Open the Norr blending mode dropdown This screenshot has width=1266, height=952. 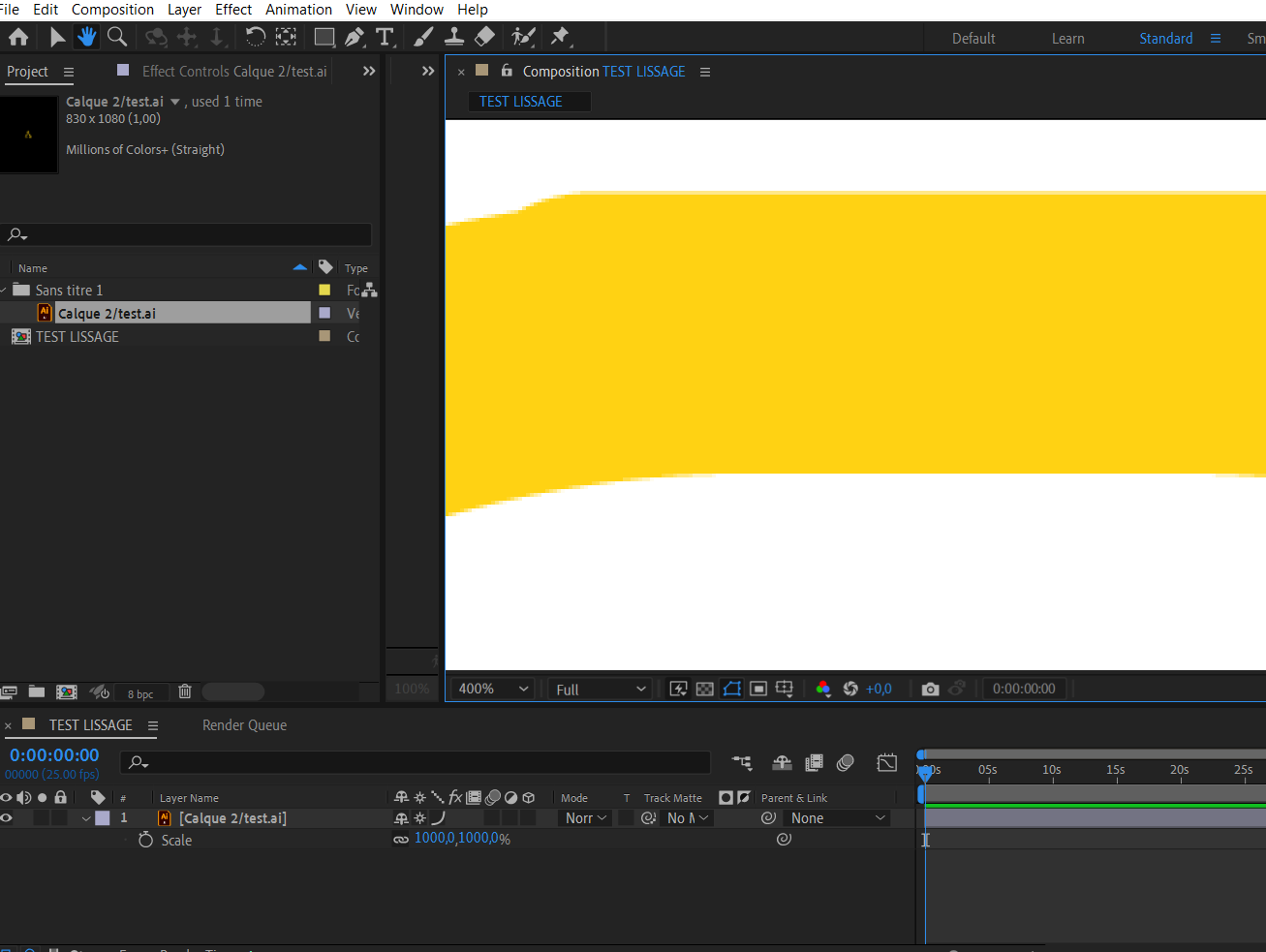tap(586, 818)
